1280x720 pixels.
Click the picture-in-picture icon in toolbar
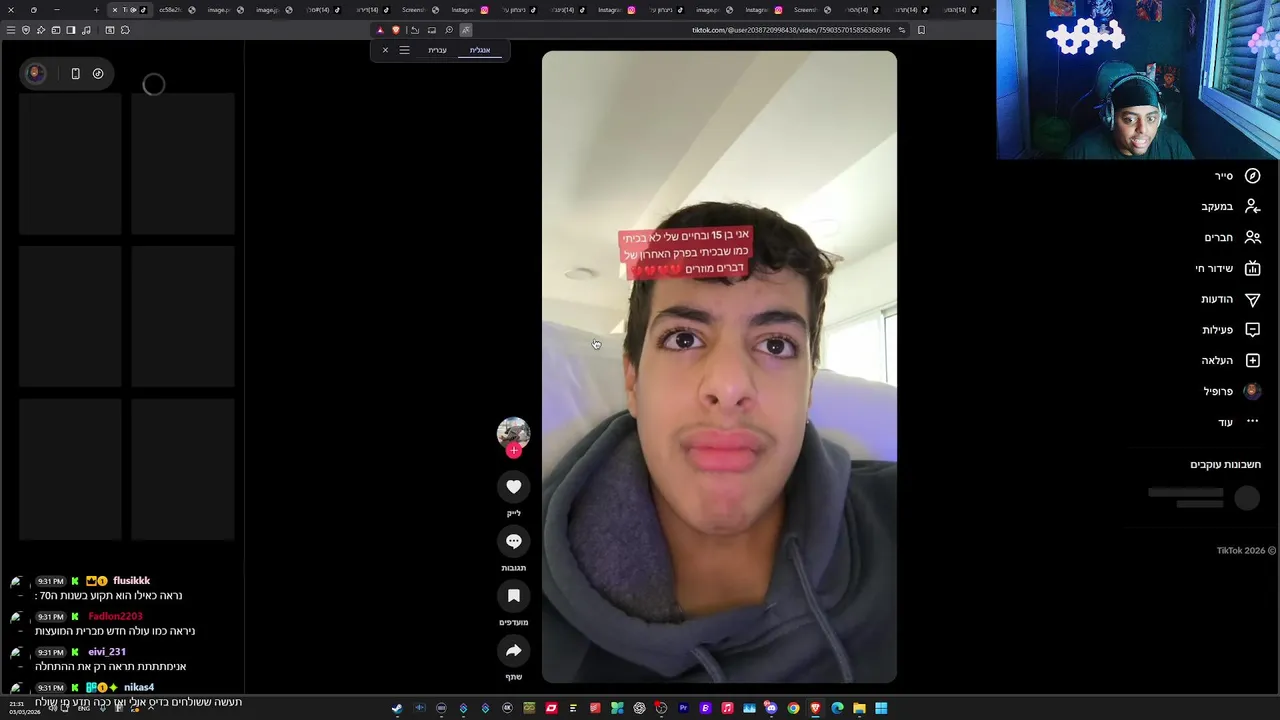432,30
